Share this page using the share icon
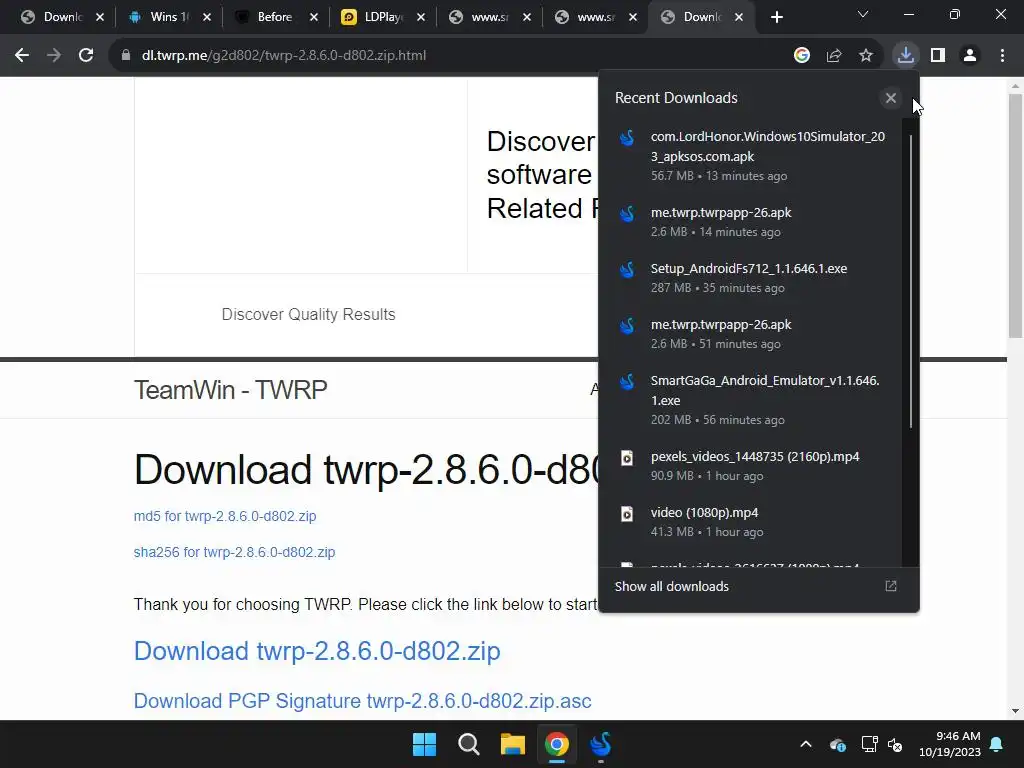This screenshot has width=1024, height=768. (x=834, y=56)
